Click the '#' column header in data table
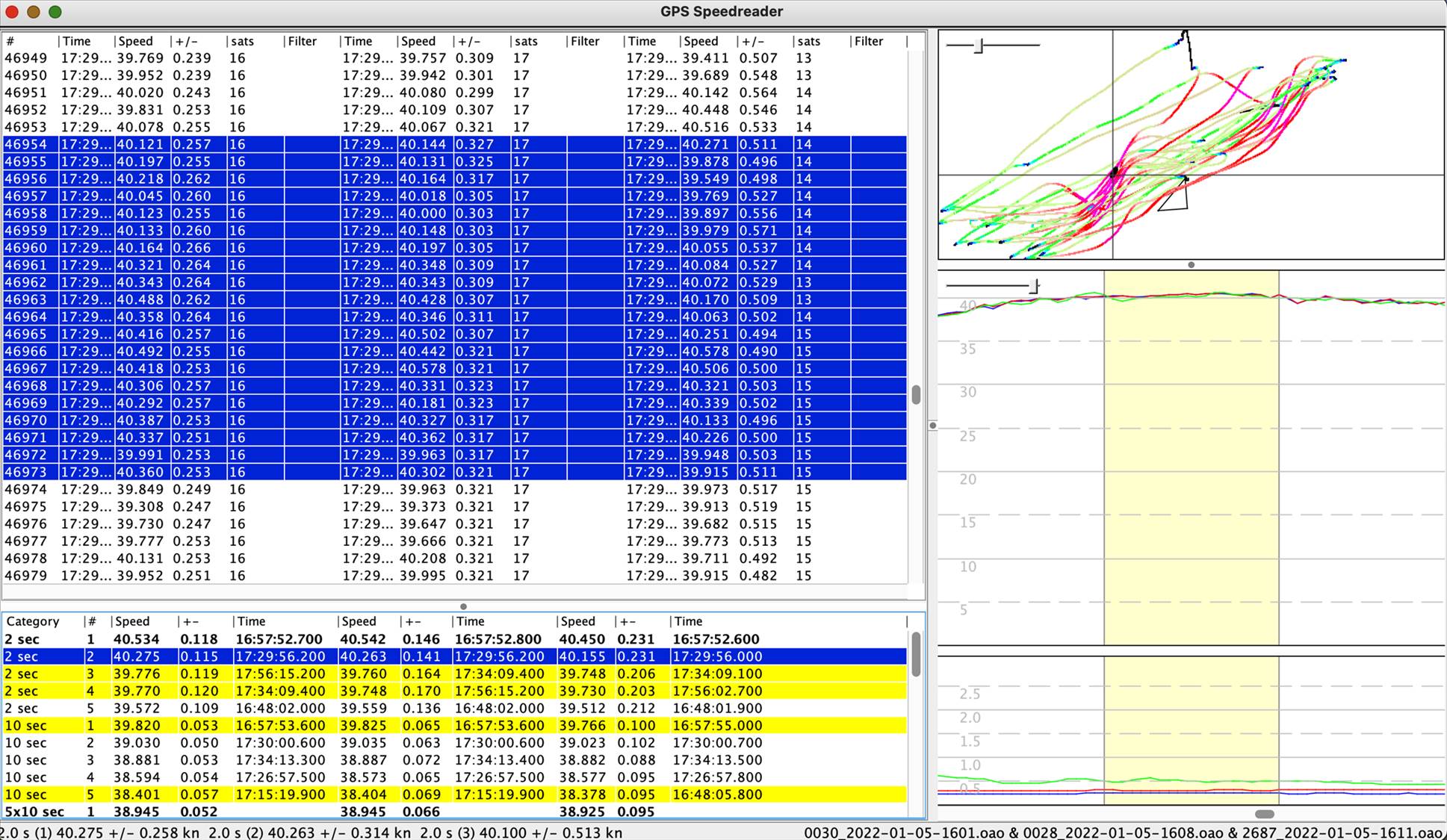 pyautogui.click(x=10, y=41)
